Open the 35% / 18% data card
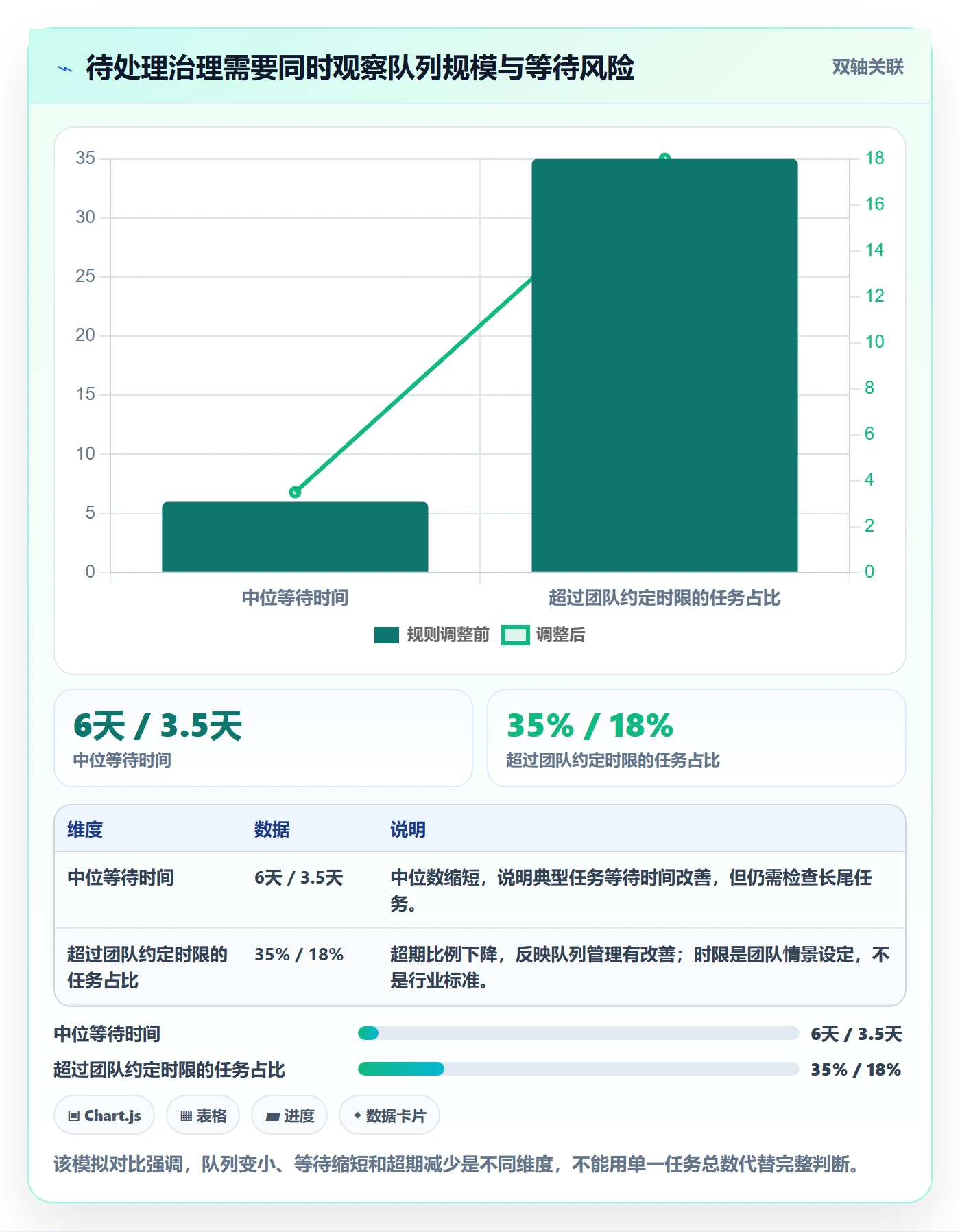 coord(696,738)
